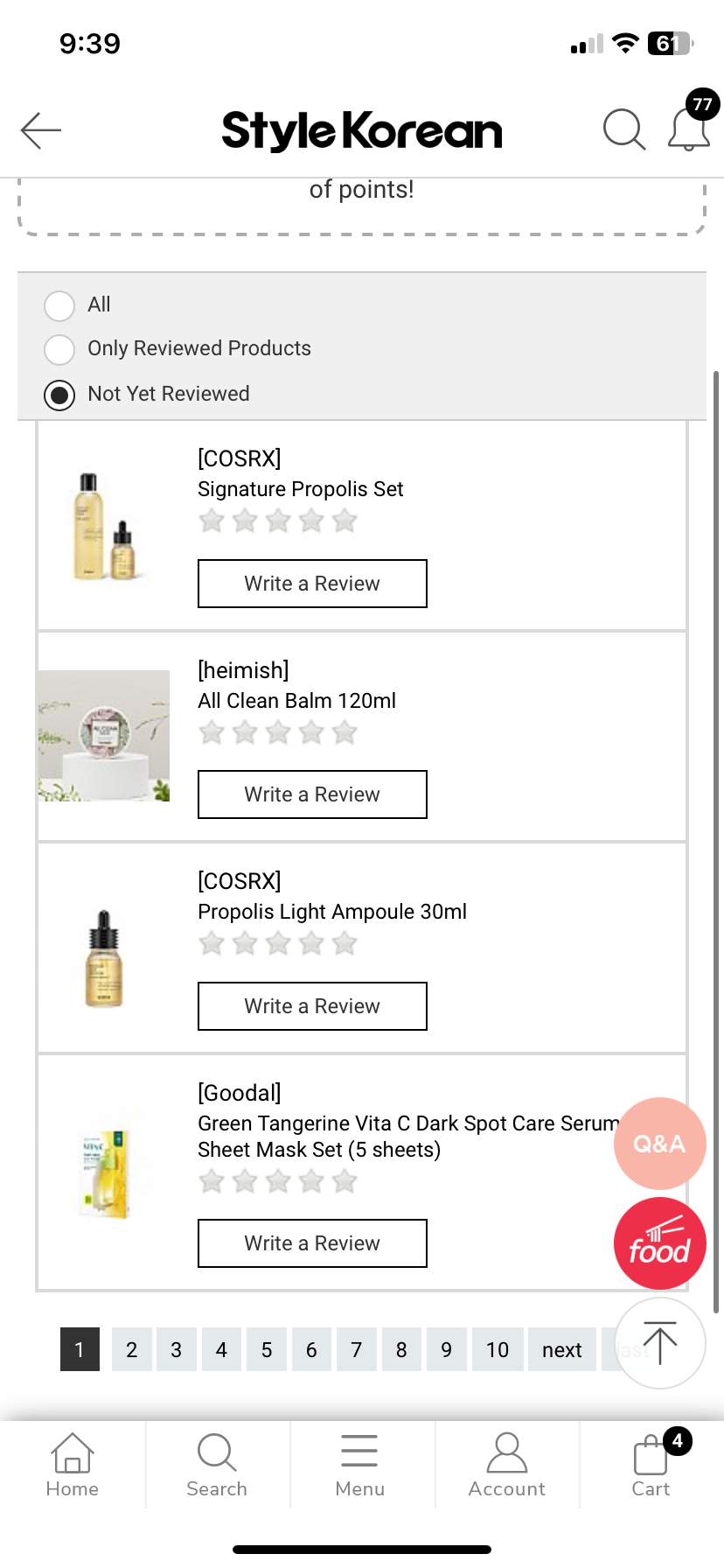Image resolution: width=724 pixels, height=1568 pixels.
Task: Select the Not Yet Reviewed radio
Action: coord(59,395)
